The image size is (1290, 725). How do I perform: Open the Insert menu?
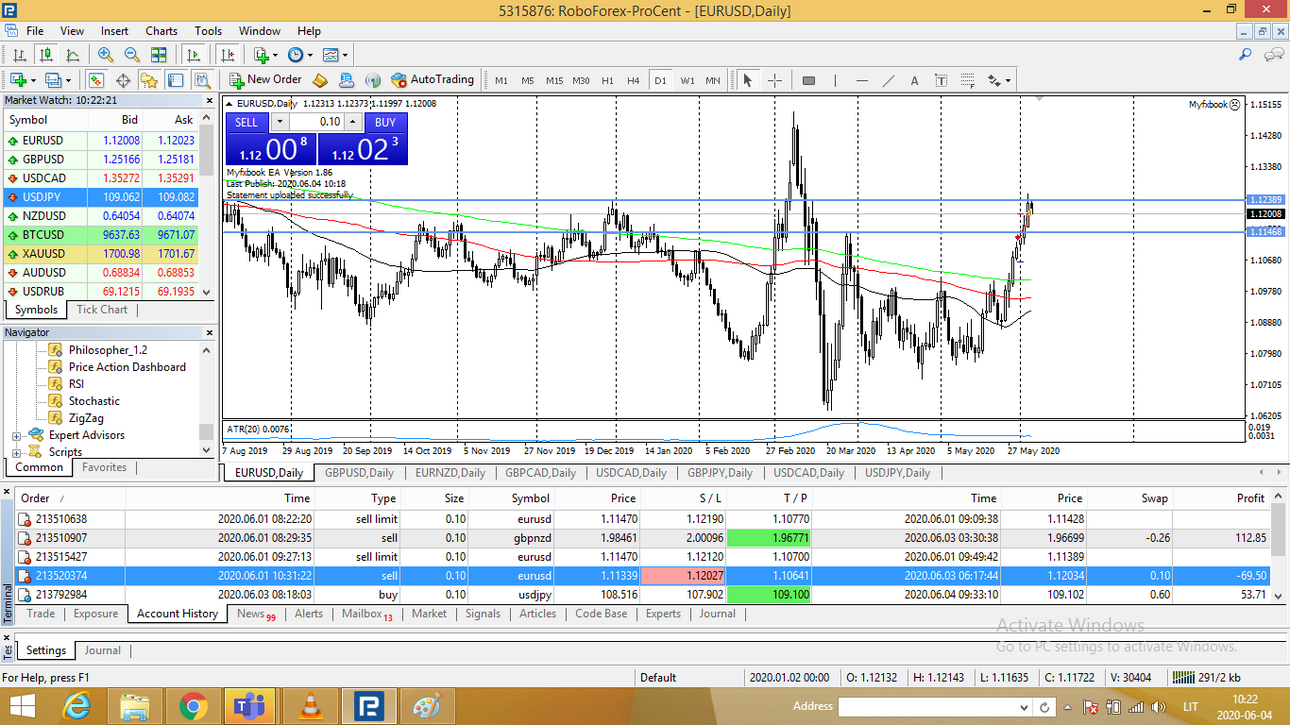pos(115,31)
